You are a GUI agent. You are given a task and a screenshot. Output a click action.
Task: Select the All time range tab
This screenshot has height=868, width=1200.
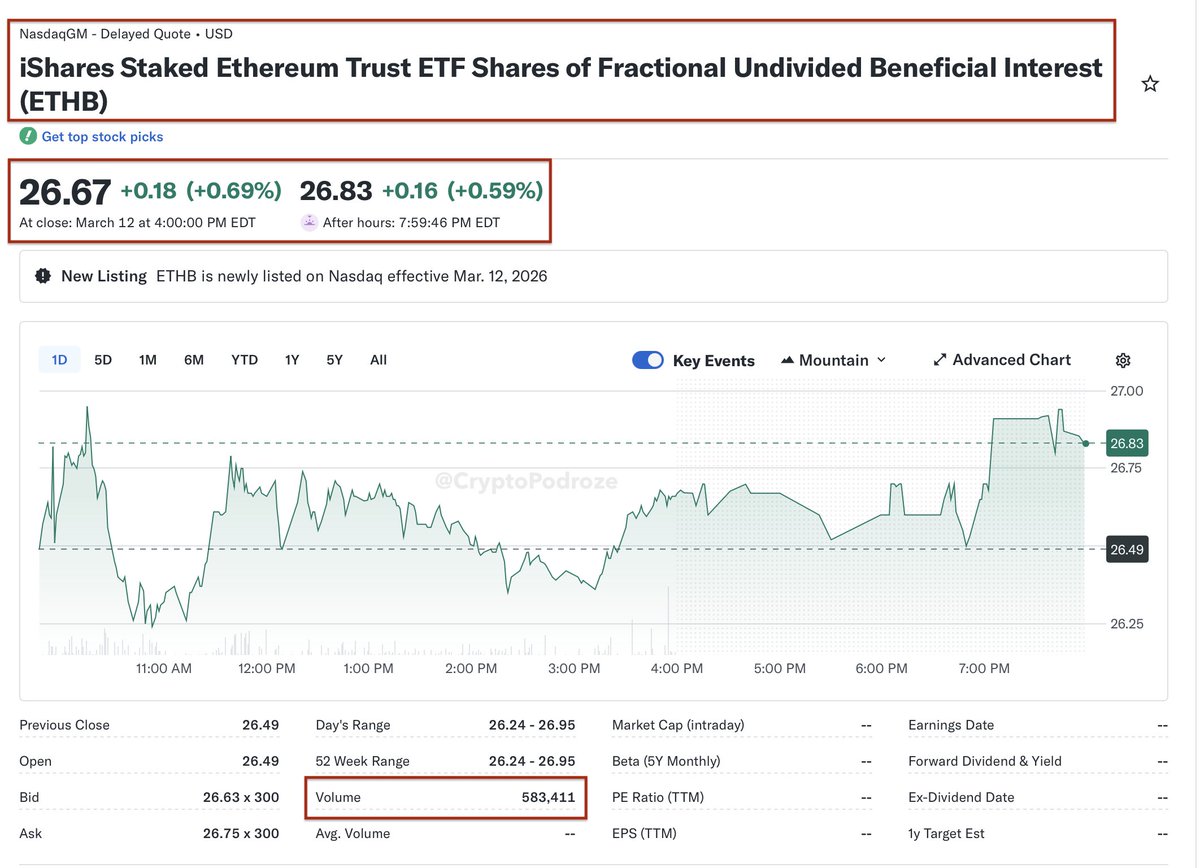coord(378,360)
